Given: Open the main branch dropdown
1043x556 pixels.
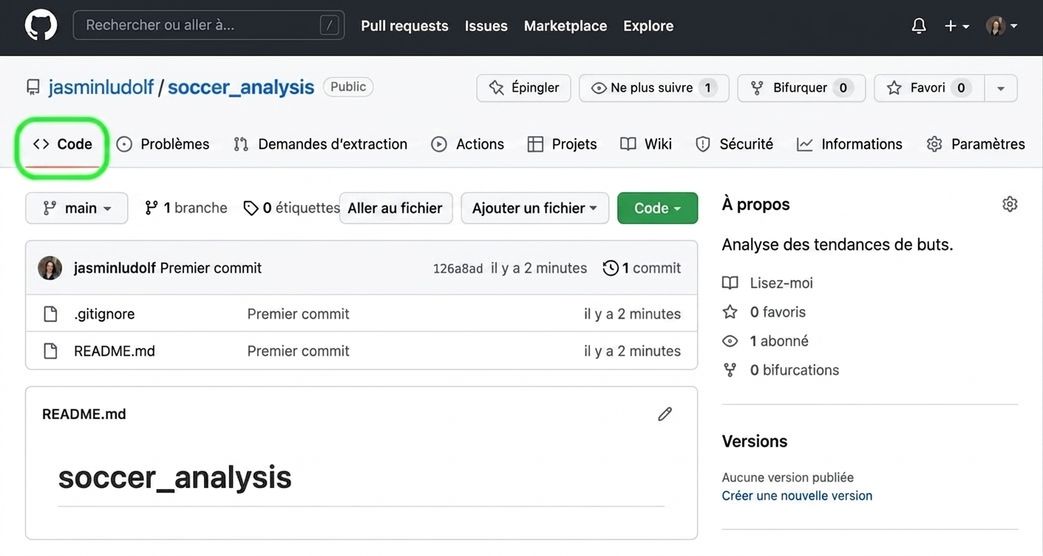Looking at the screenshot, I should point(76,208).
